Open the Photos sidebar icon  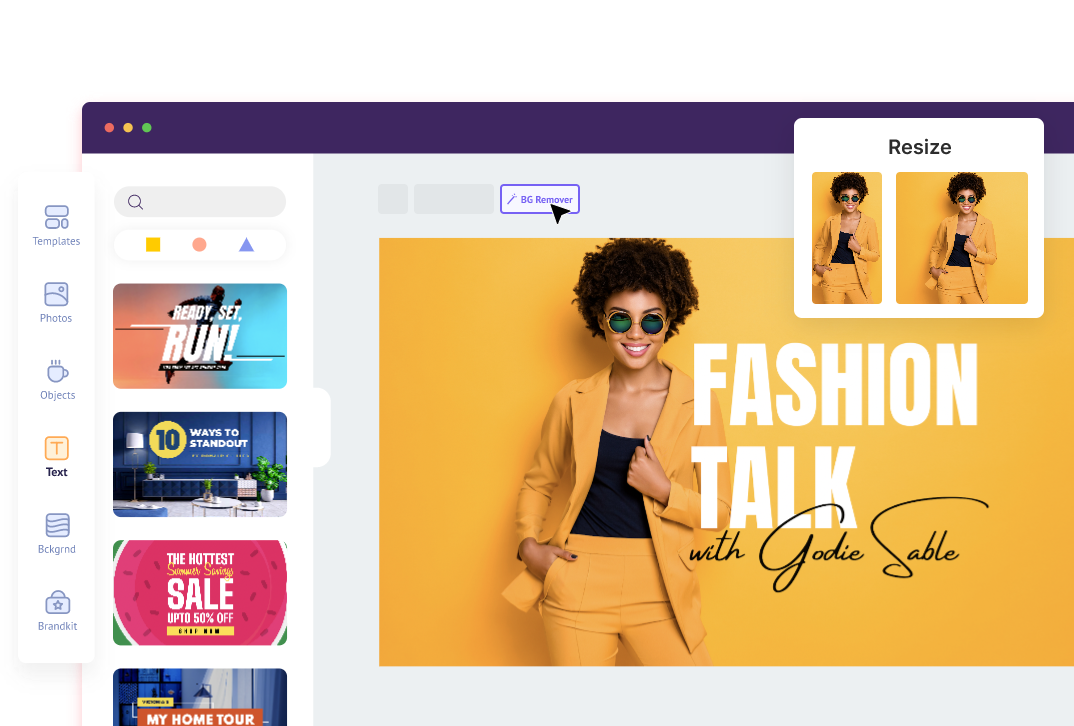(56, 295)
